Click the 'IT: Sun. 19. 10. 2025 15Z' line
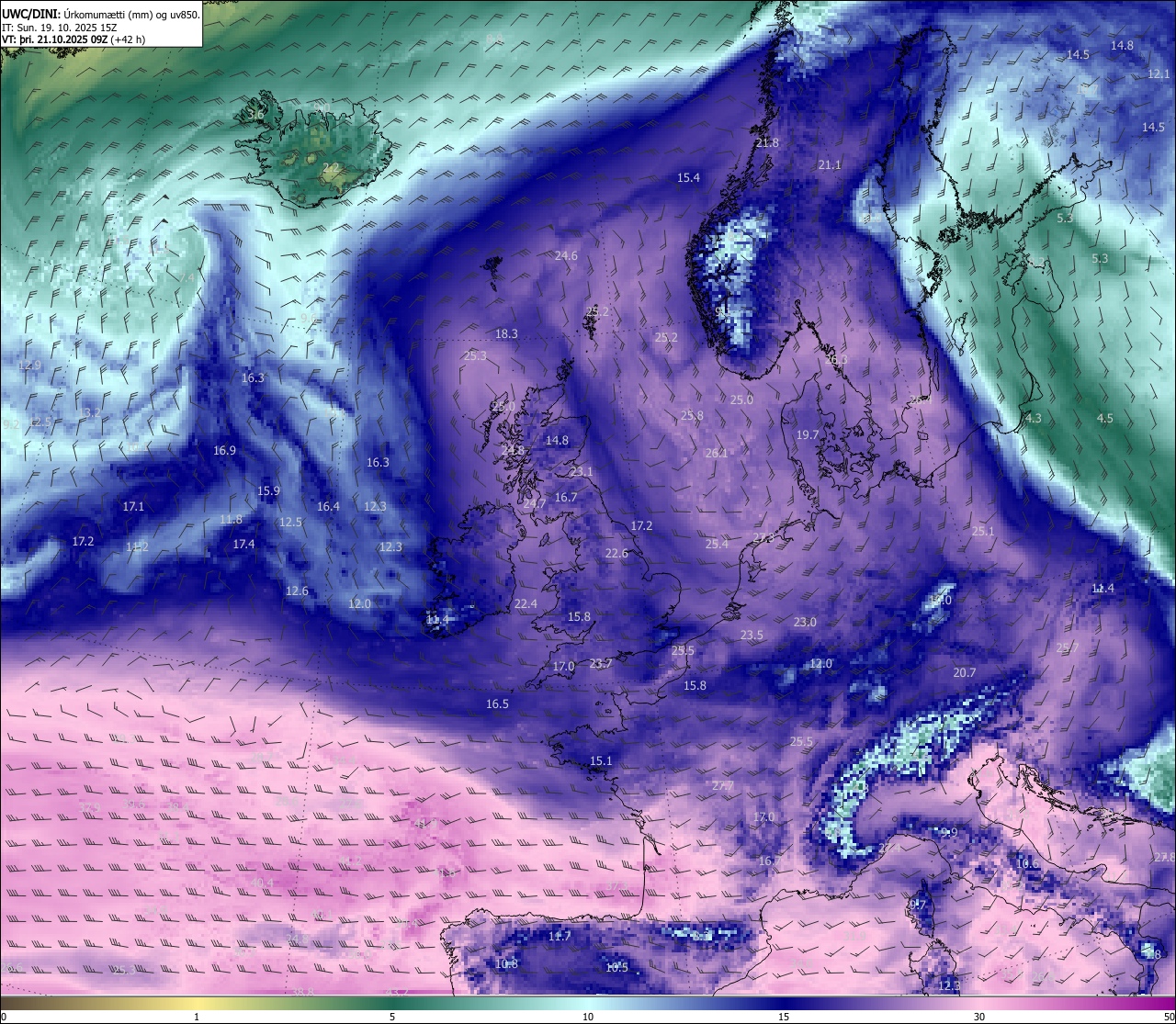Screen dimensions: 1176x1024 click(57, 28)
